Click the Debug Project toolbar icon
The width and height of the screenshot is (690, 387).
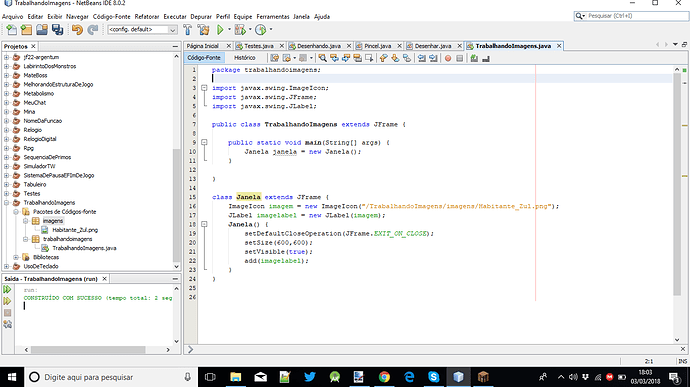240,29
